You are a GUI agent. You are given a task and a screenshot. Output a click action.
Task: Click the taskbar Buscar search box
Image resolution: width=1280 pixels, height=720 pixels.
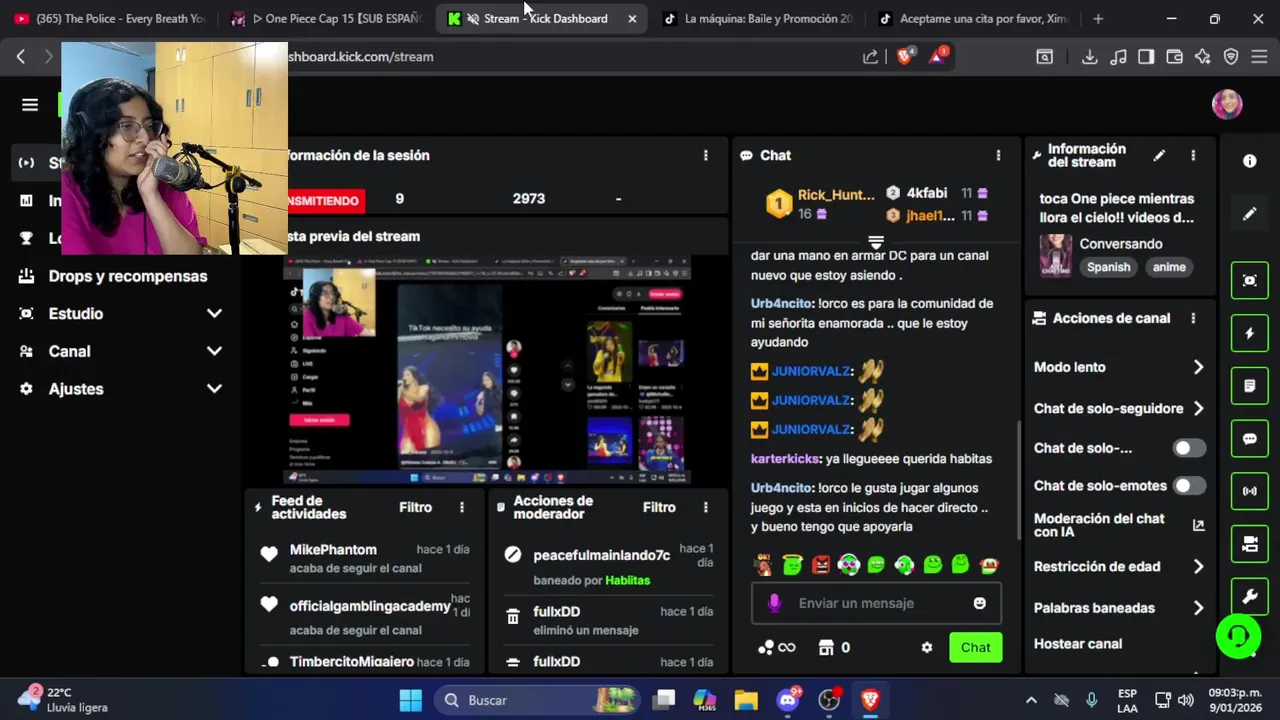tap(540, 700)
